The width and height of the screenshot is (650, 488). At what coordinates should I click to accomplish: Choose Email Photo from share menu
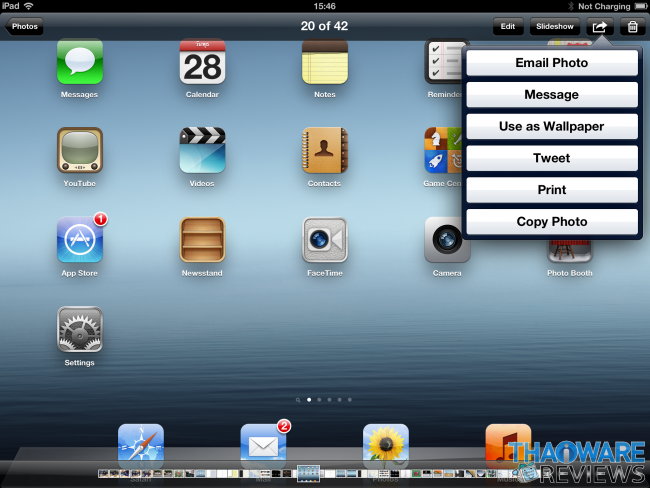click(x=552, y=63)
